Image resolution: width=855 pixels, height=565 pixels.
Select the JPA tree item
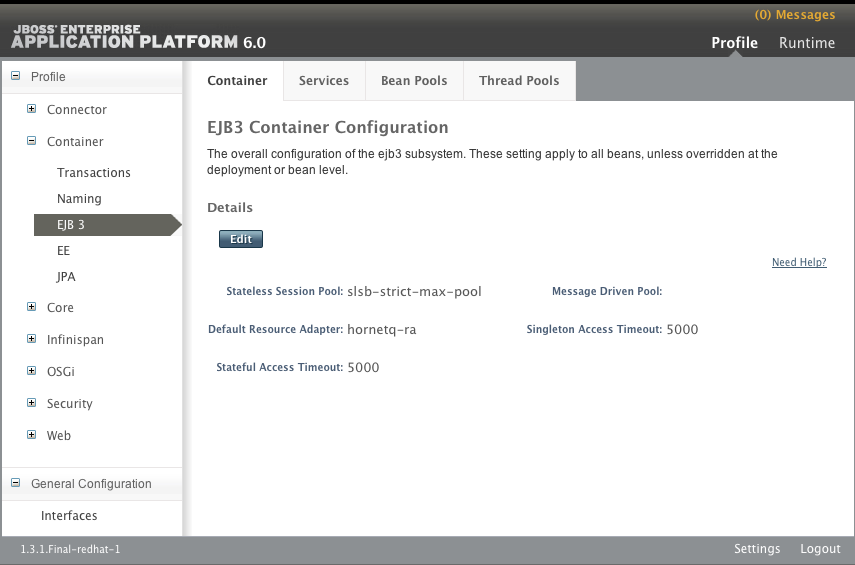point(66,277)
